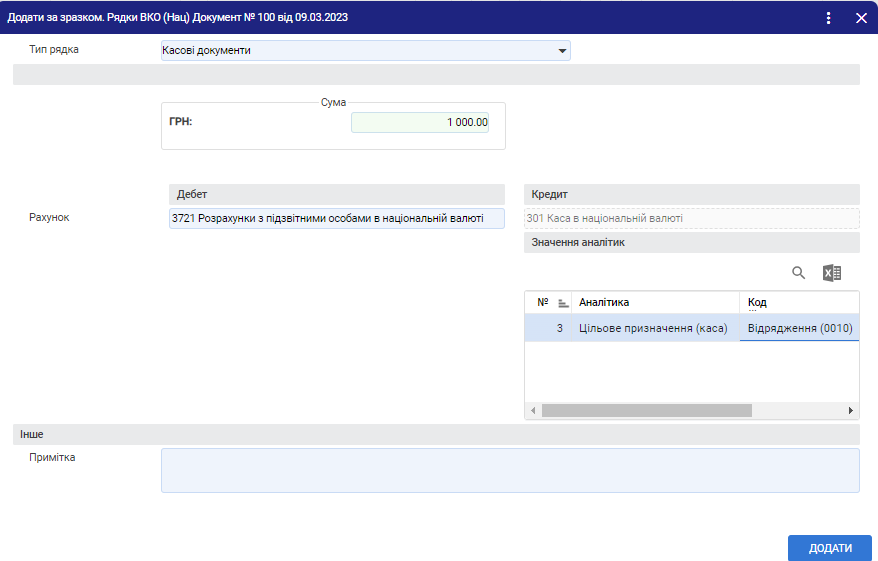Click the analytics table horizontal scrollbar thumb
The width and height of the screenshot is (878, 561).
(646, 410)
